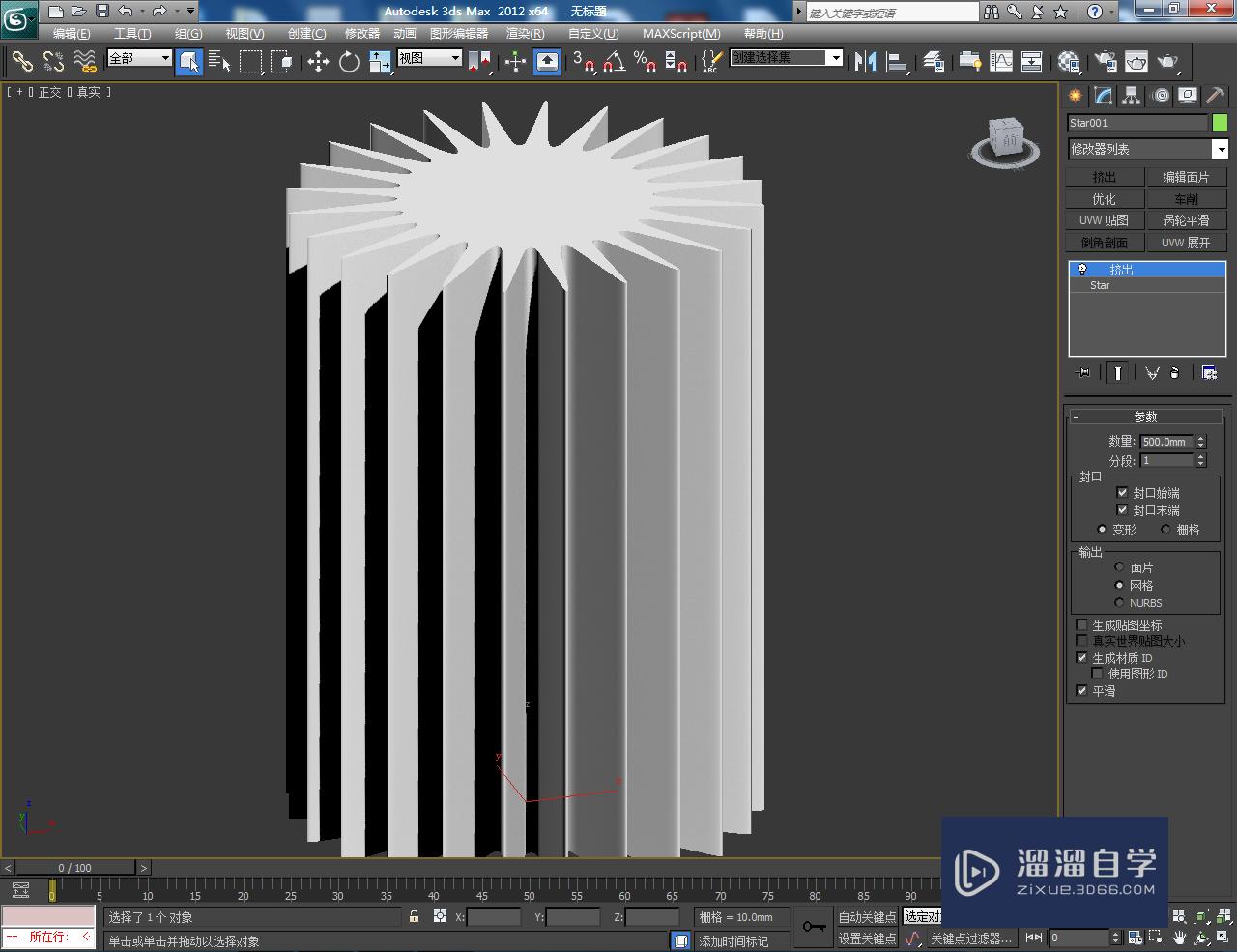Toggle the Angle Snap icon
1237x952 pixels.
(x=614, y=62)
